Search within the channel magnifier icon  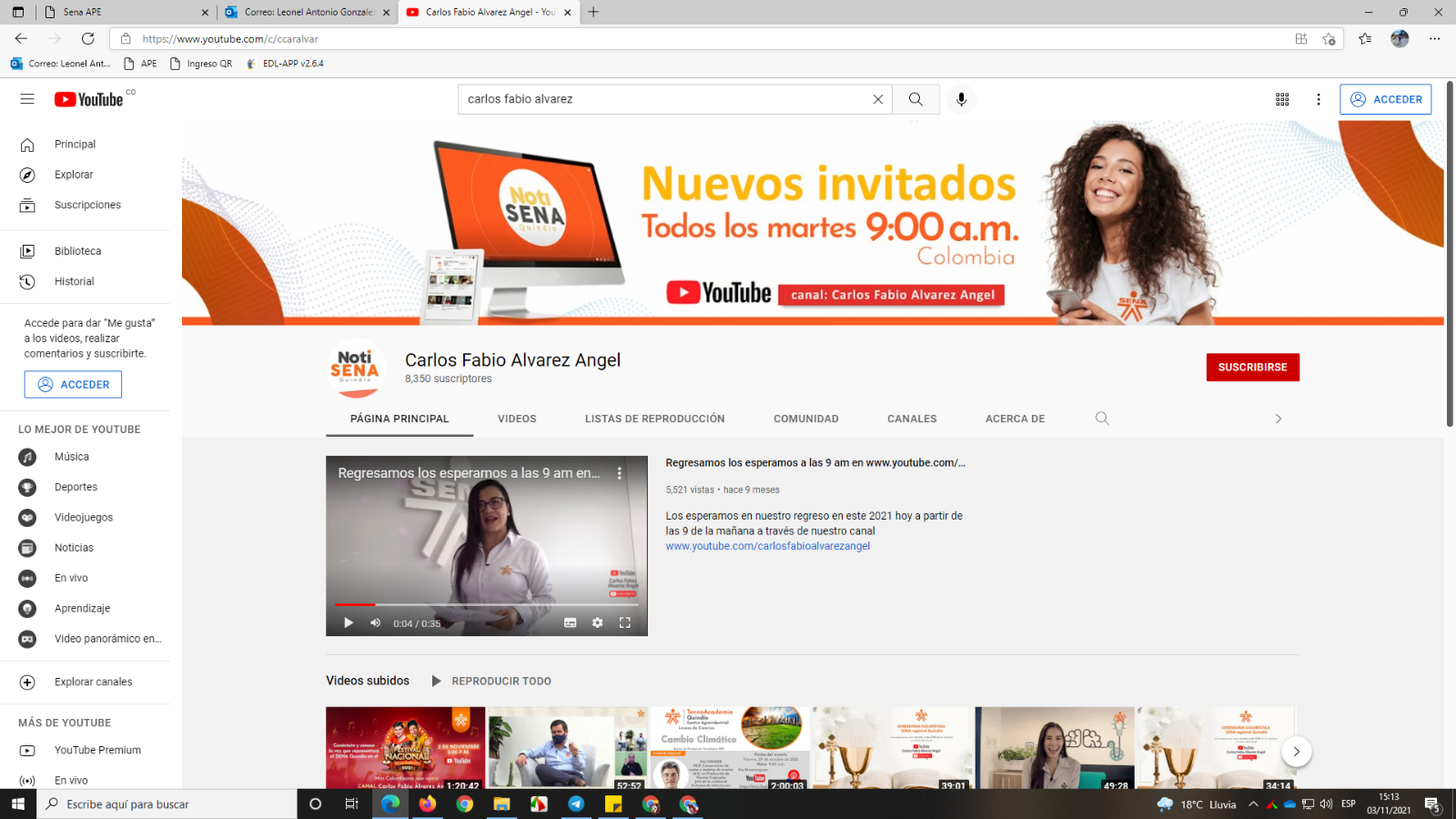tap(1102, 419)
